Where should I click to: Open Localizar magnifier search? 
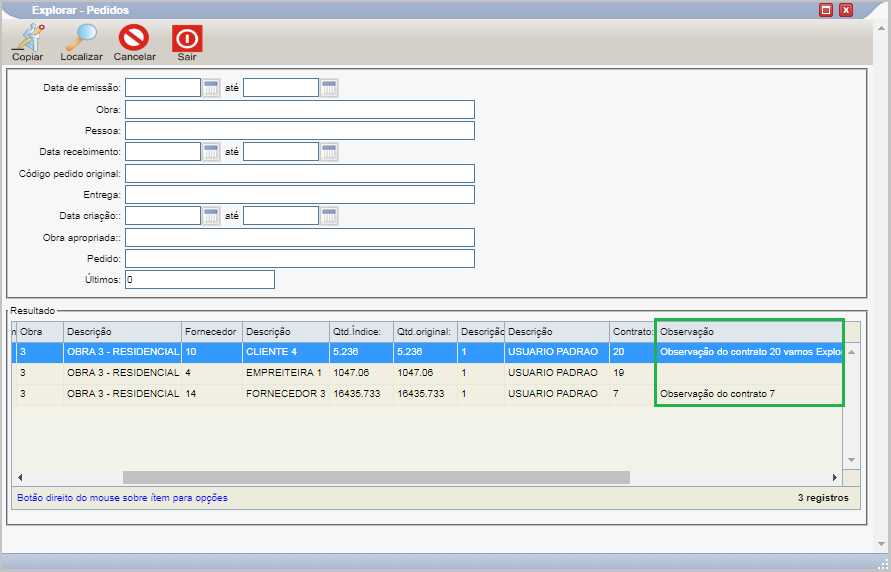(81, 42)
